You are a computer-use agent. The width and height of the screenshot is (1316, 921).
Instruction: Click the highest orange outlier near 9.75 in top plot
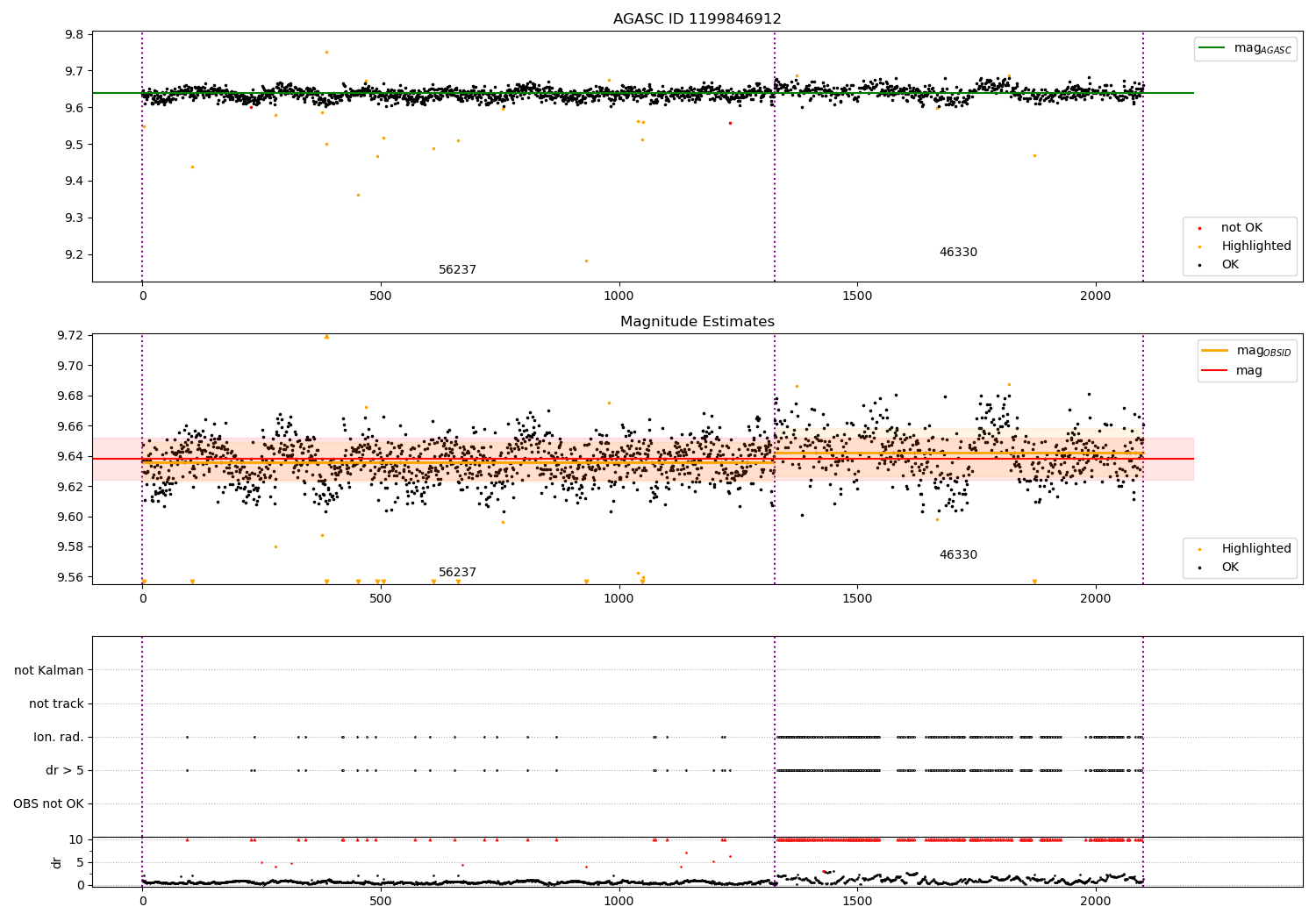[326, 52]
